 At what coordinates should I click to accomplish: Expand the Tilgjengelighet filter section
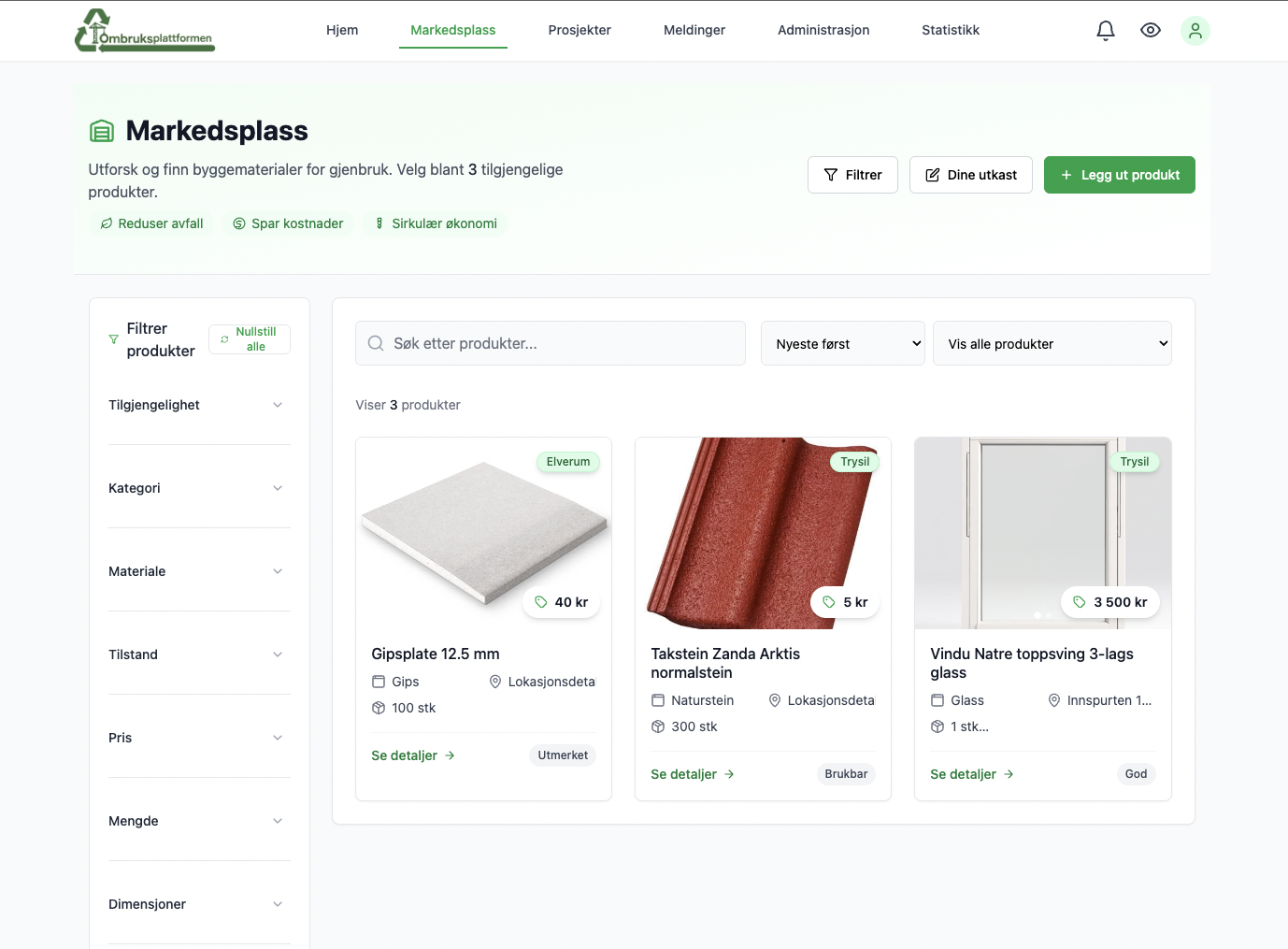pos(199,405)
